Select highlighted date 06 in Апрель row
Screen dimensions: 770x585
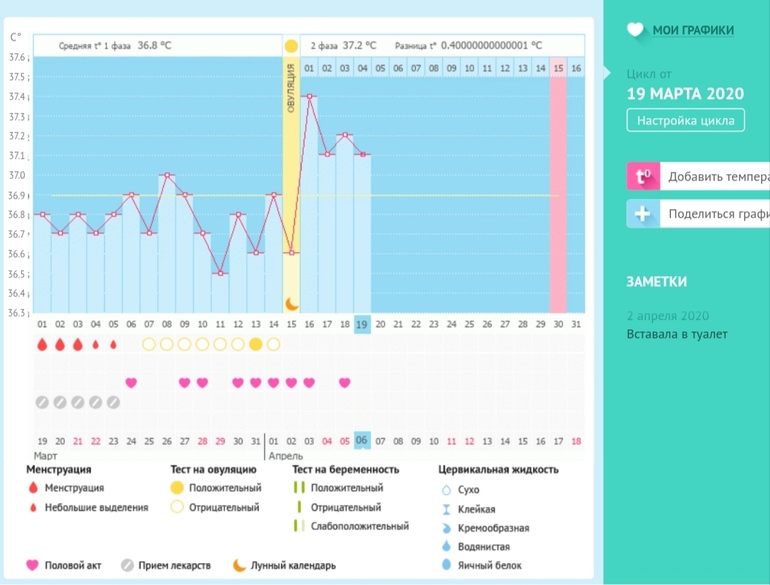pyautogui.click(x=362, y=441)
